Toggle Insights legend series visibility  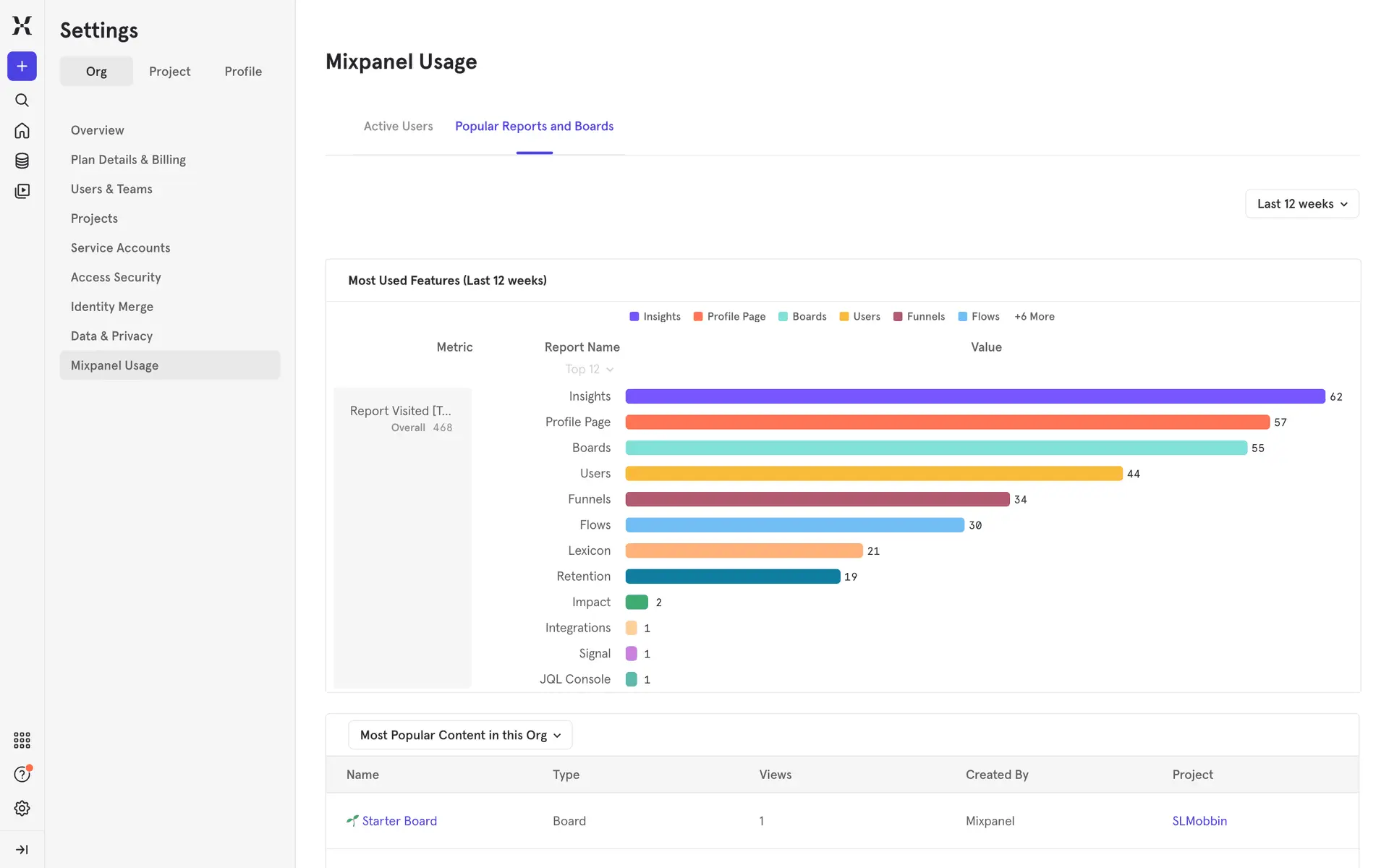point(655,317)
